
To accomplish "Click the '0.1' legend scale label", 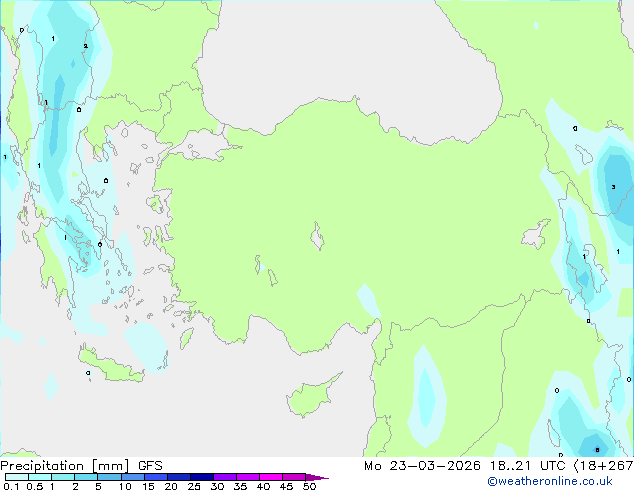I will click(11, 486).
